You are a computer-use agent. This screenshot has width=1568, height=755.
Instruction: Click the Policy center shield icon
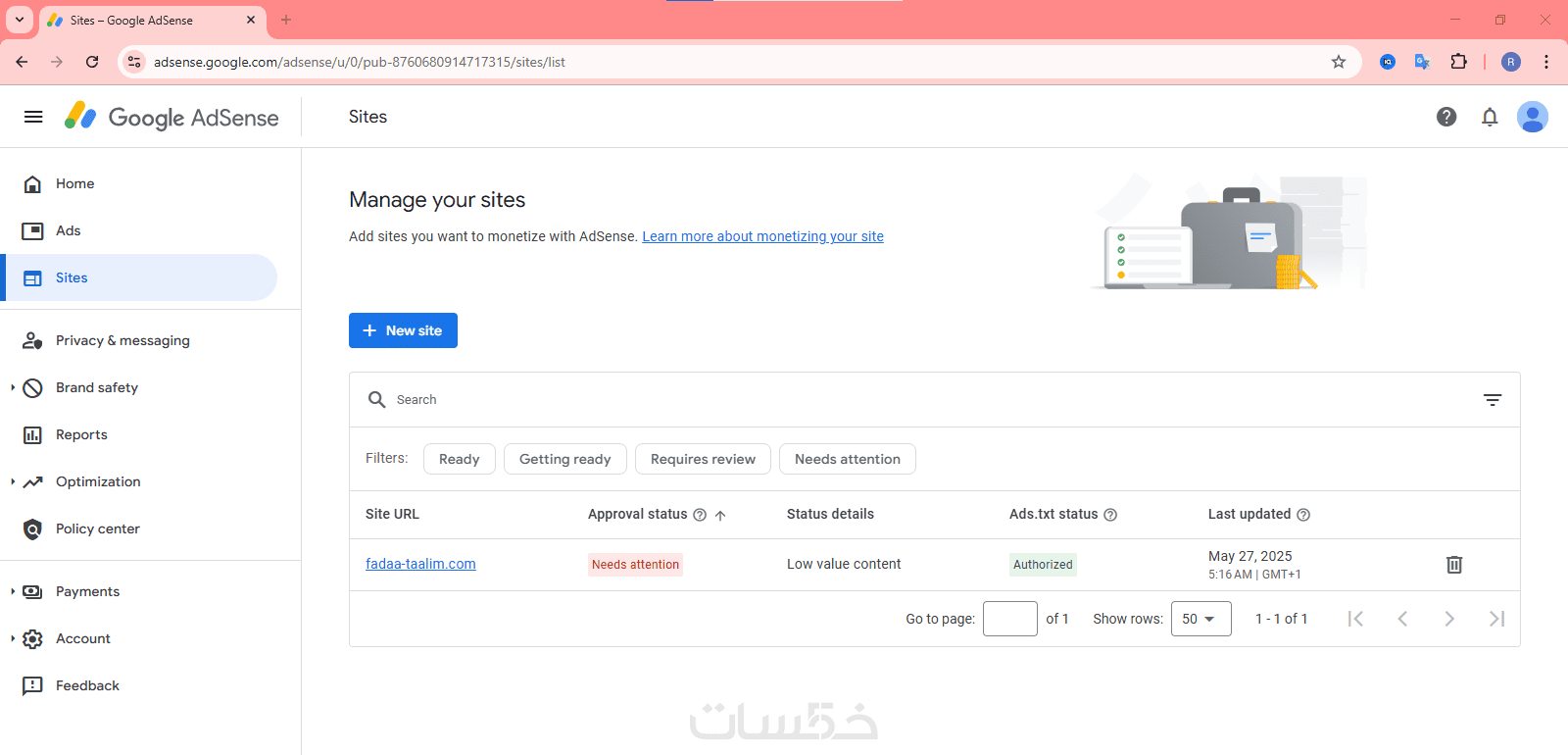tap(32, 528)
